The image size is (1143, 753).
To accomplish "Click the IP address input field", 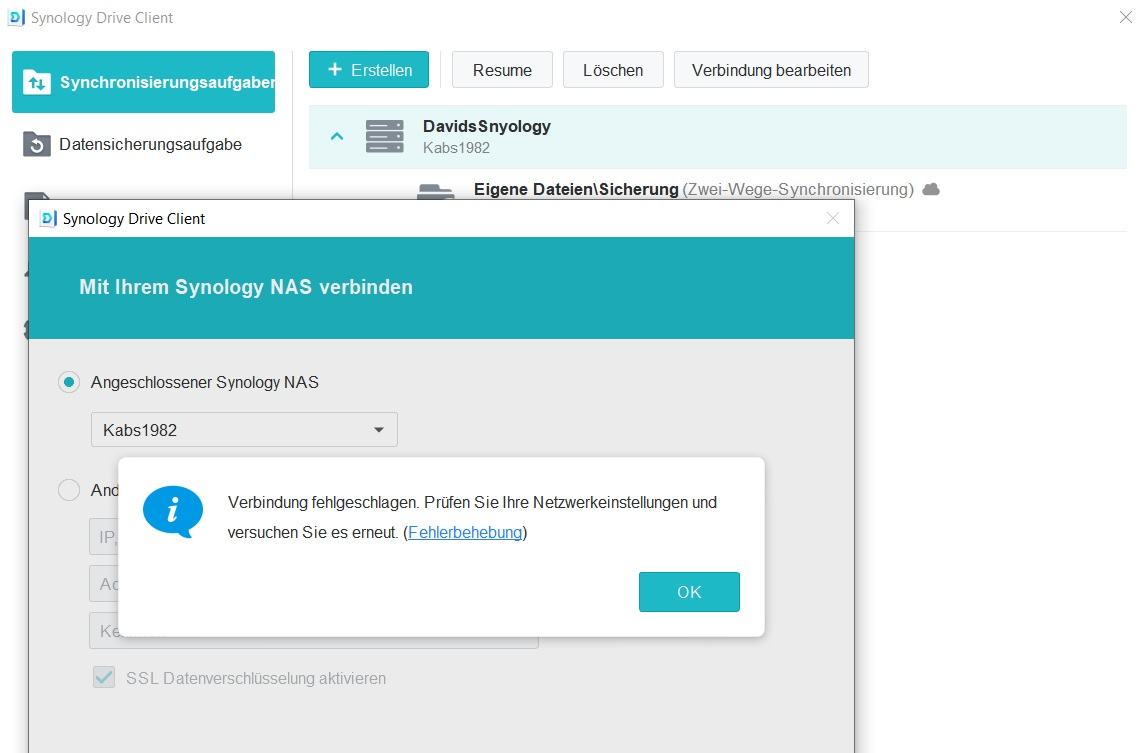I will pyautogui.click(x=104, y=537).
